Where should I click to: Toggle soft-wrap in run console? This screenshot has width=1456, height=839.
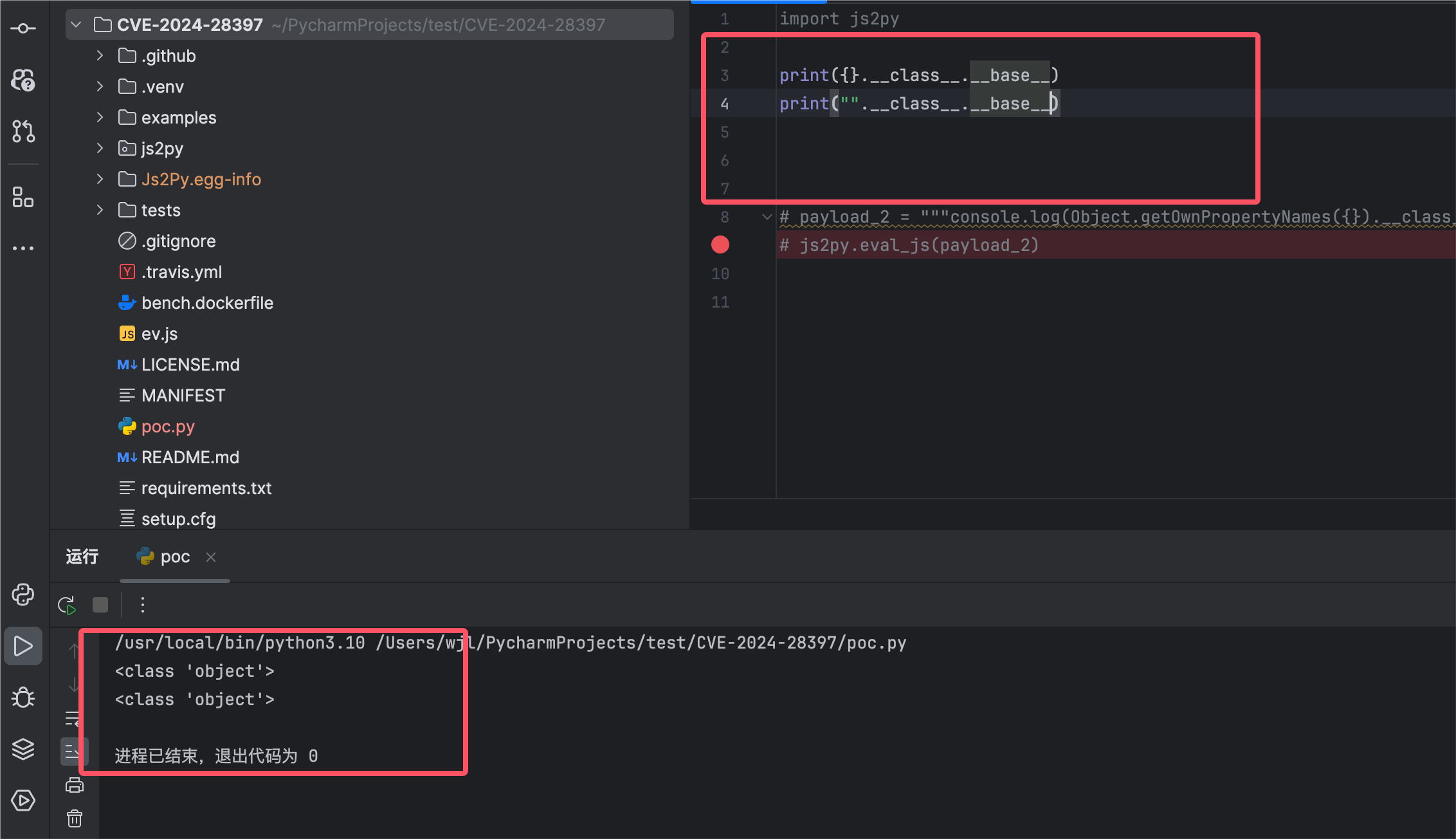(x=72, y=718)
